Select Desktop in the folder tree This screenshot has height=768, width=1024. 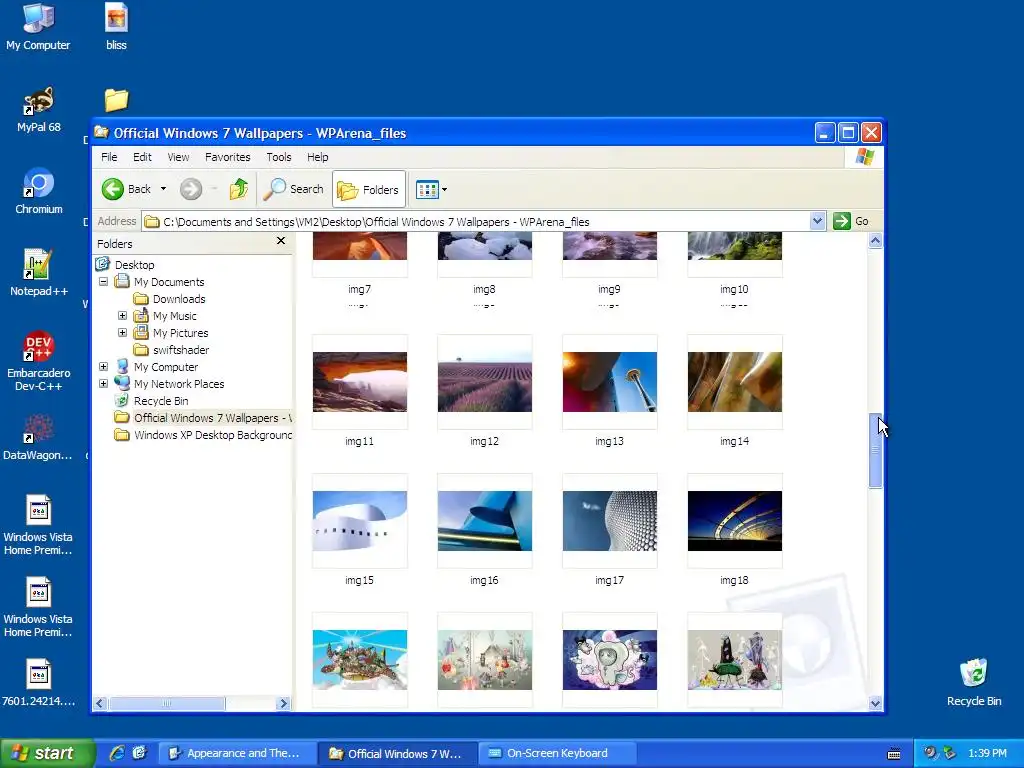135,264
